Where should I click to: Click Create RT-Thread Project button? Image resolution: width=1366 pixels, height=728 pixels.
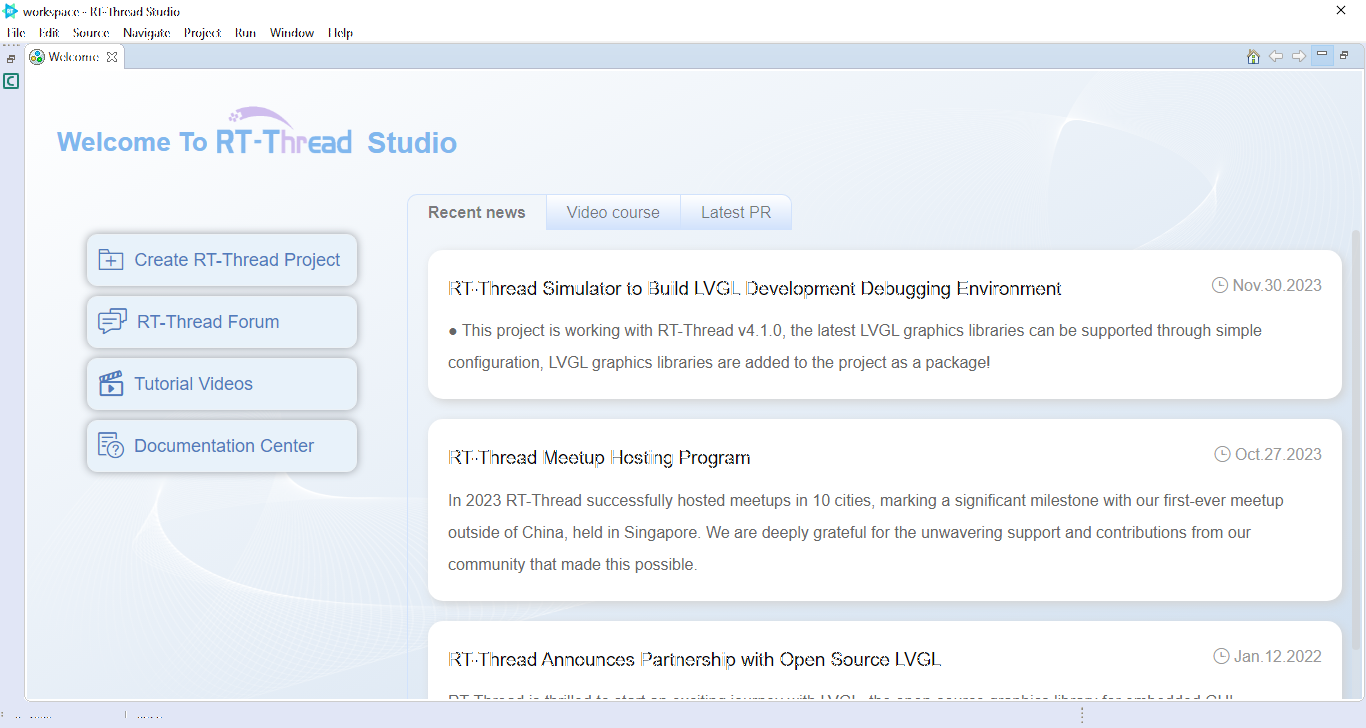click(222, 260)
